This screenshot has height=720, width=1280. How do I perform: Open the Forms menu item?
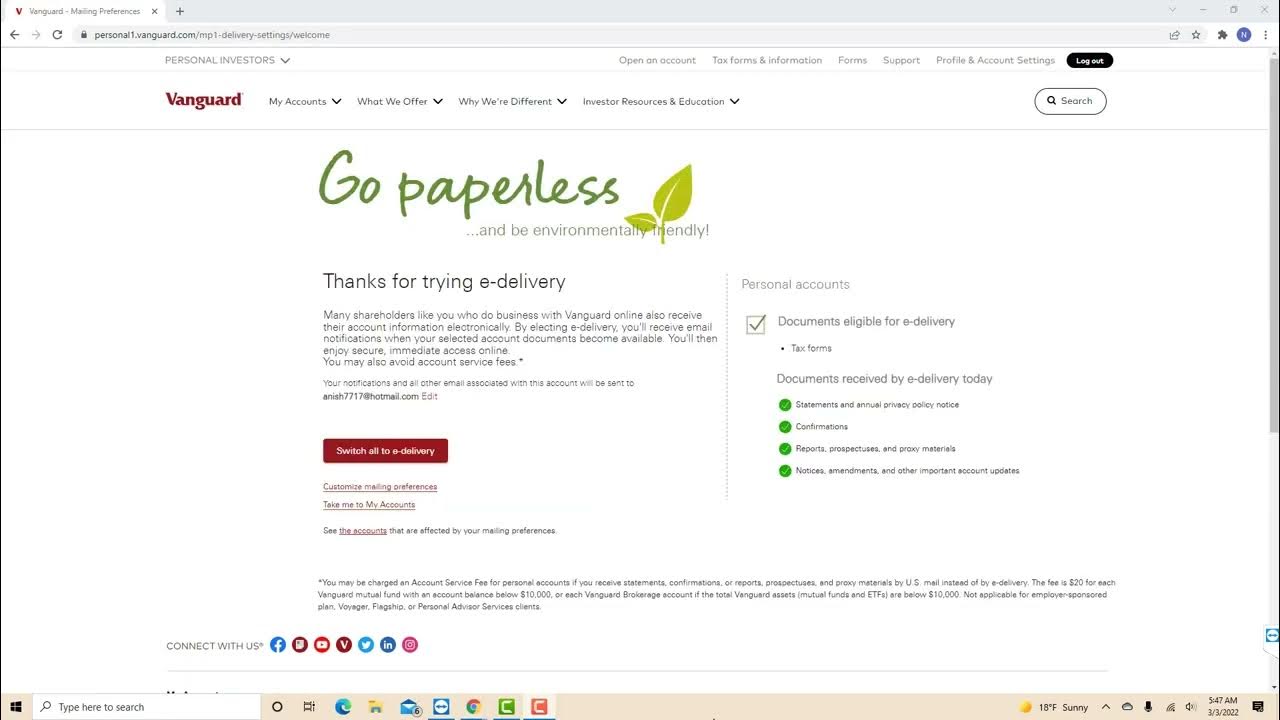tap(852, 60)
